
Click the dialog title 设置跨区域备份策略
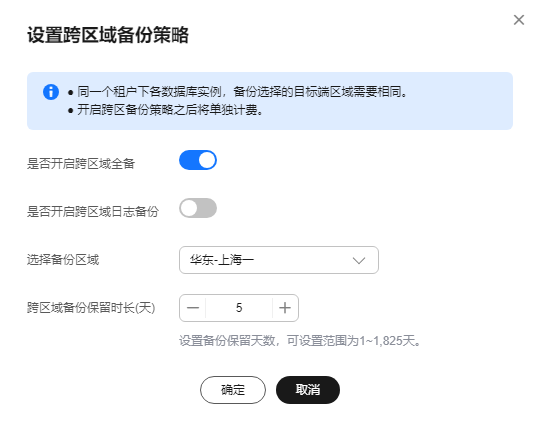pos(108,35)
